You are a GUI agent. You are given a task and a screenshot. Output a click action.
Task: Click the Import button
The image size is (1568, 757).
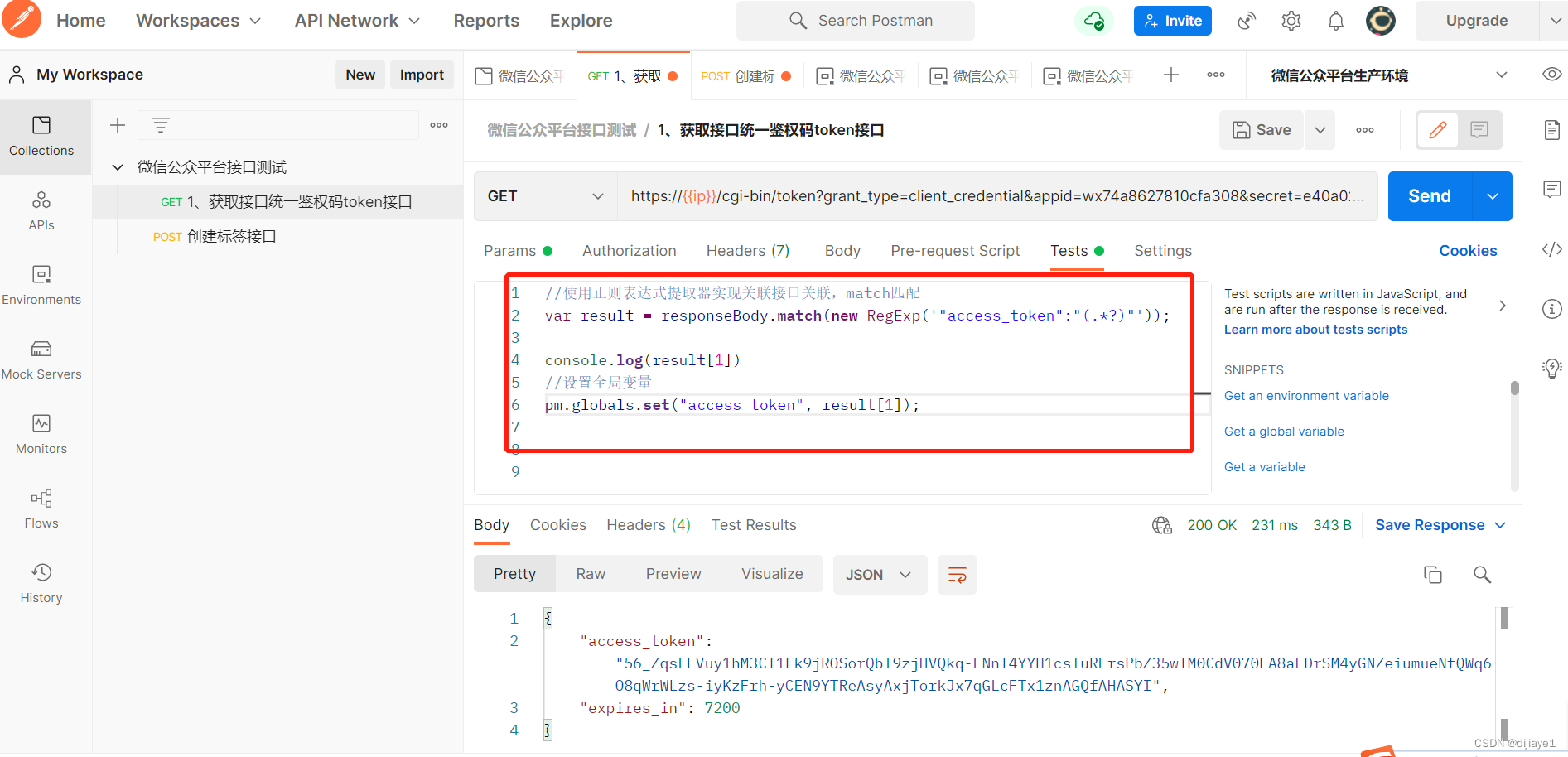(x=422, y=75)
